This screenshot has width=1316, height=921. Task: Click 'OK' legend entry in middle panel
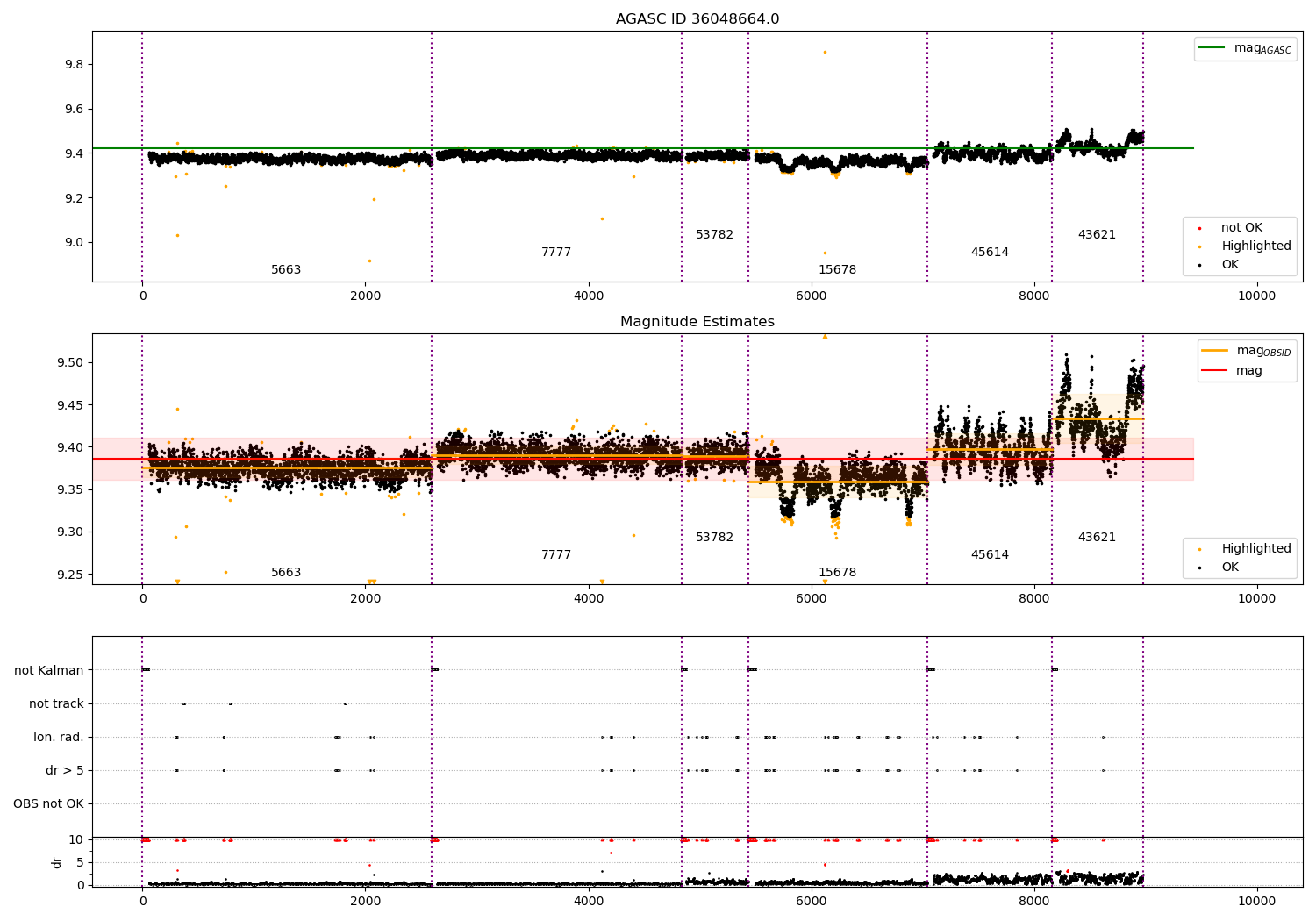pos(1230,568)
